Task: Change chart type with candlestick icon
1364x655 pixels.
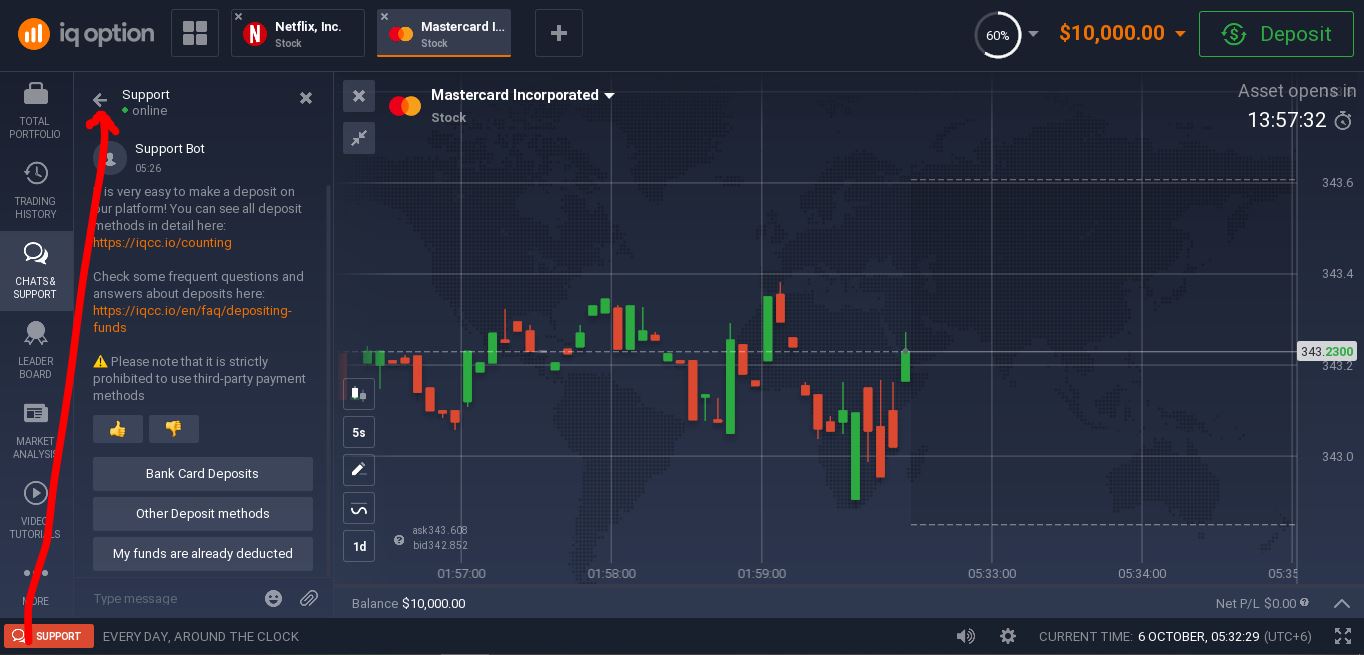Action: (359, 394)
